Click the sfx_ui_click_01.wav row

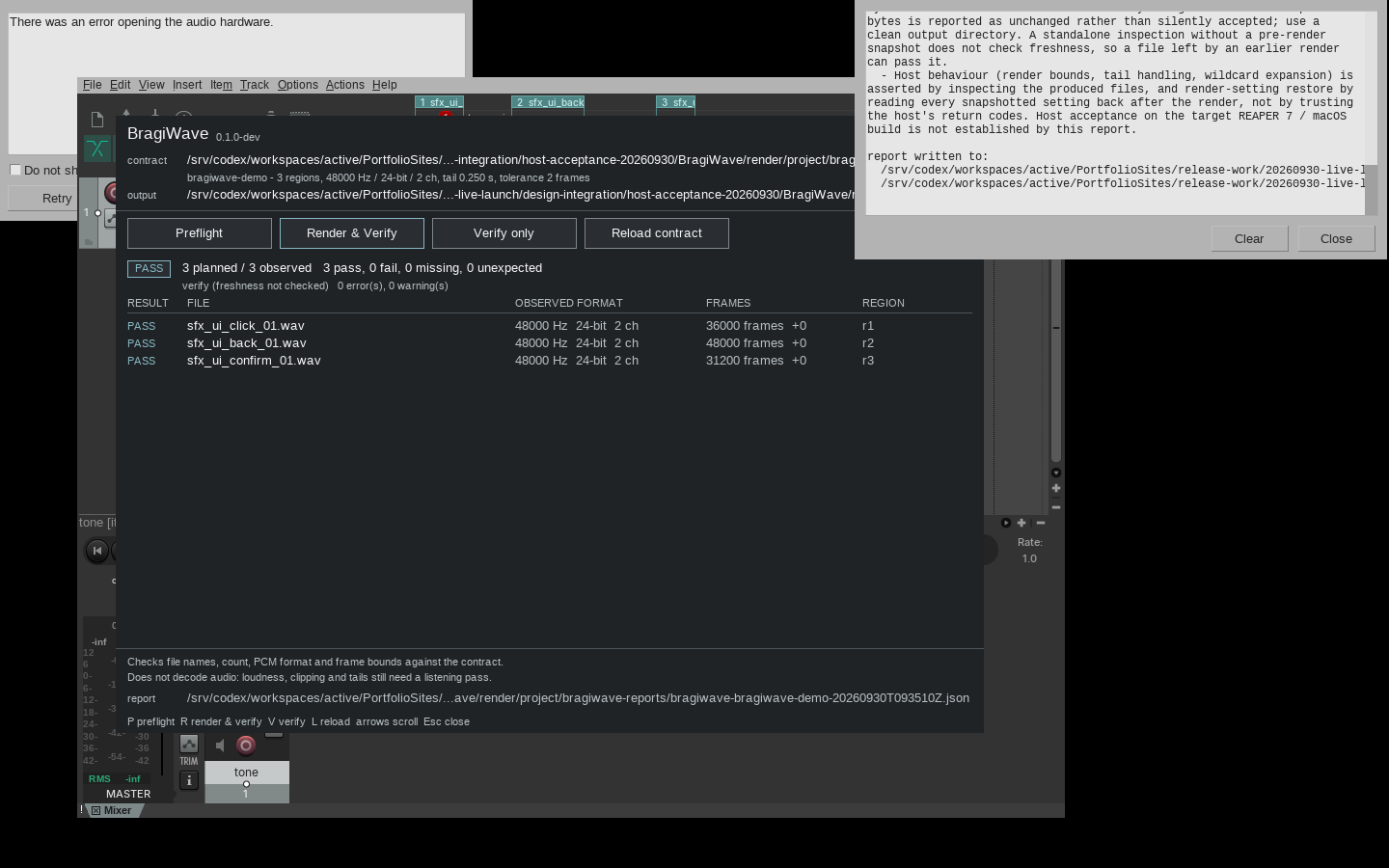(x=550, y=326)
